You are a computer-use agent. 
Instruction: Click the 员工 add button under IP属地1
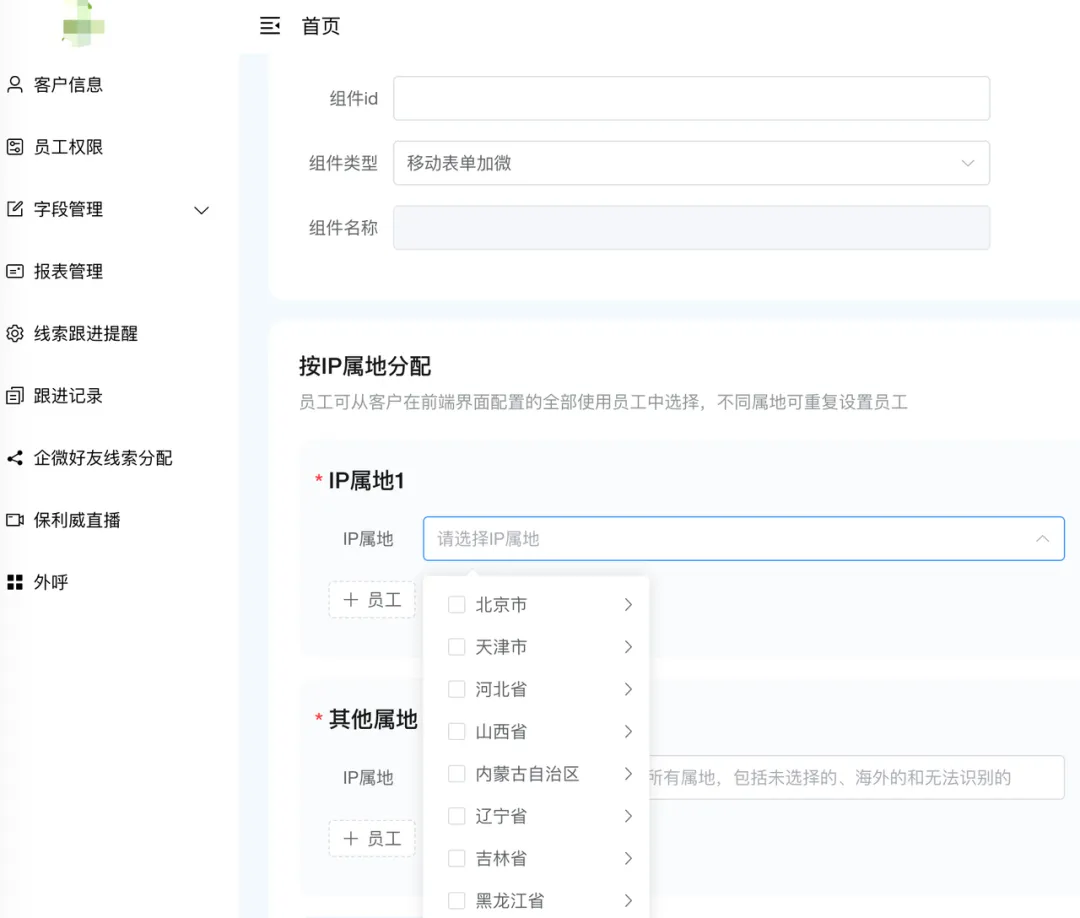tap(372, 600)
